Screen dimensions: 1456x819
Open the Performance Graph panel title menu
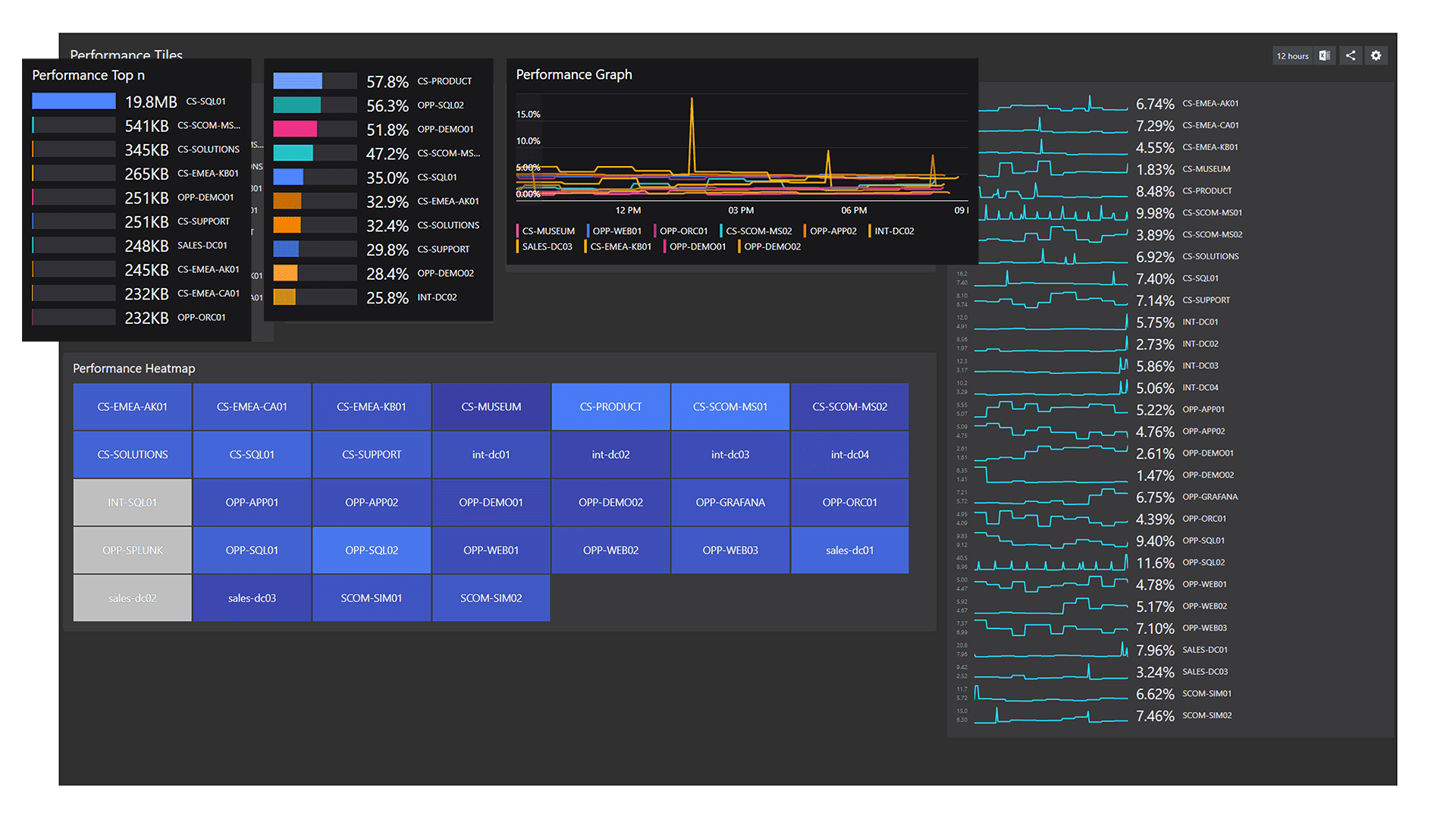[574, 74]
